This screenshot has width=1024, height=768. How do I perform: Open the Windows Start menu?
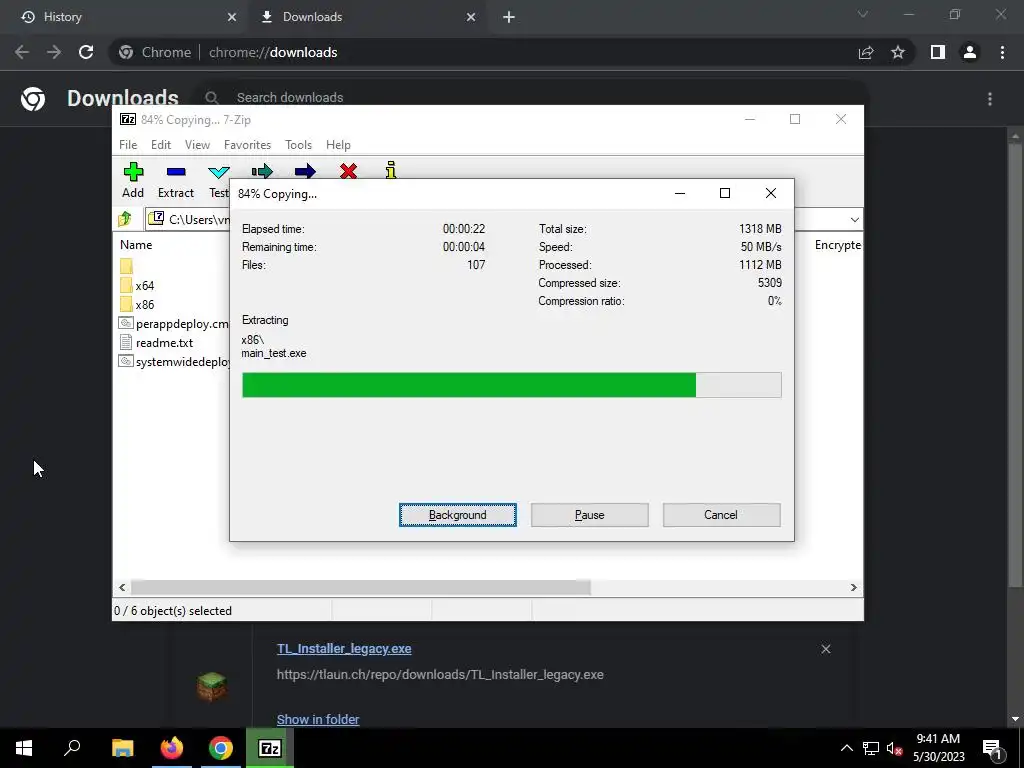coord(24,748)
